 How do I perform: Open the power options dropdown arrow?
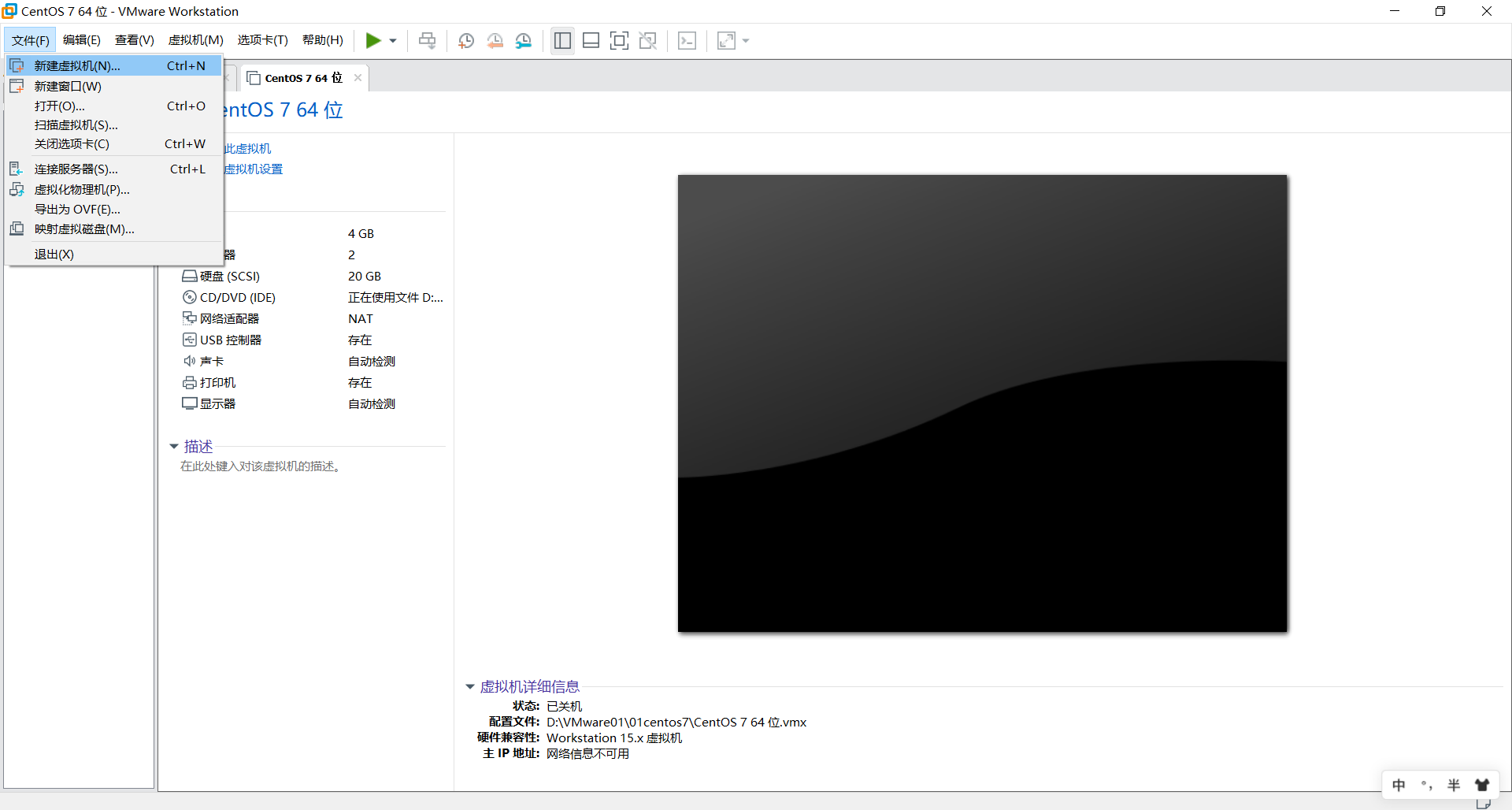[393, 41]
